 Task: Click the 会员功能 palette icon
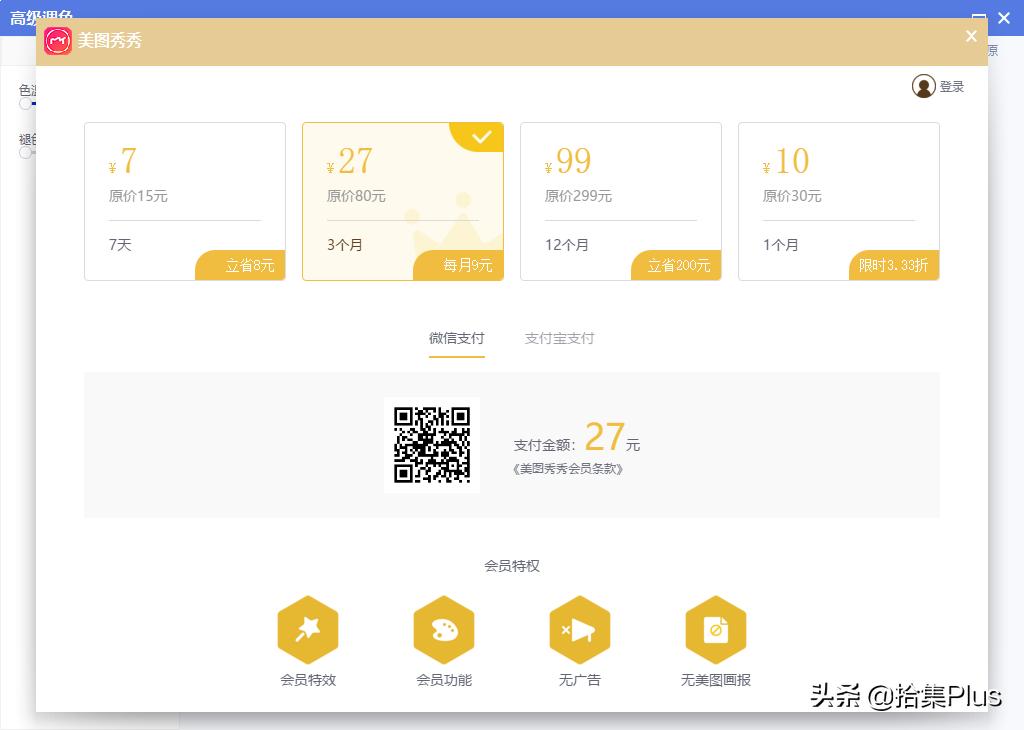444,629
